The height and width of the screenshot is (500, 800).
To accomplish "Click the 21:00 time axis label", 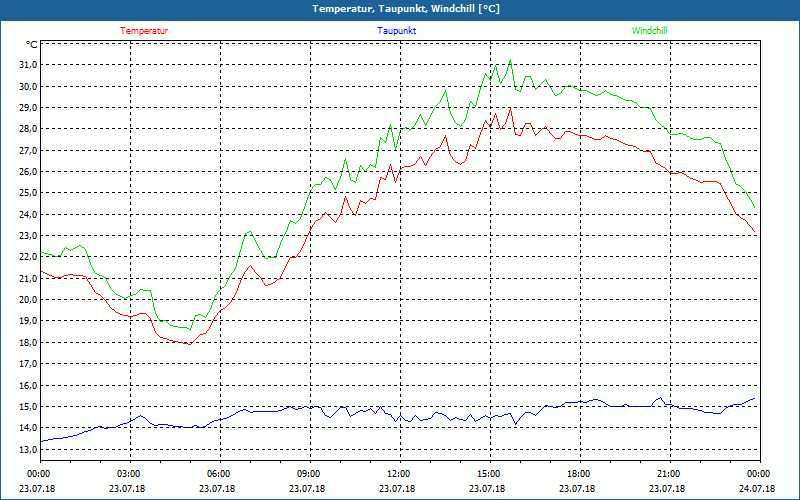I will point(670,474).
